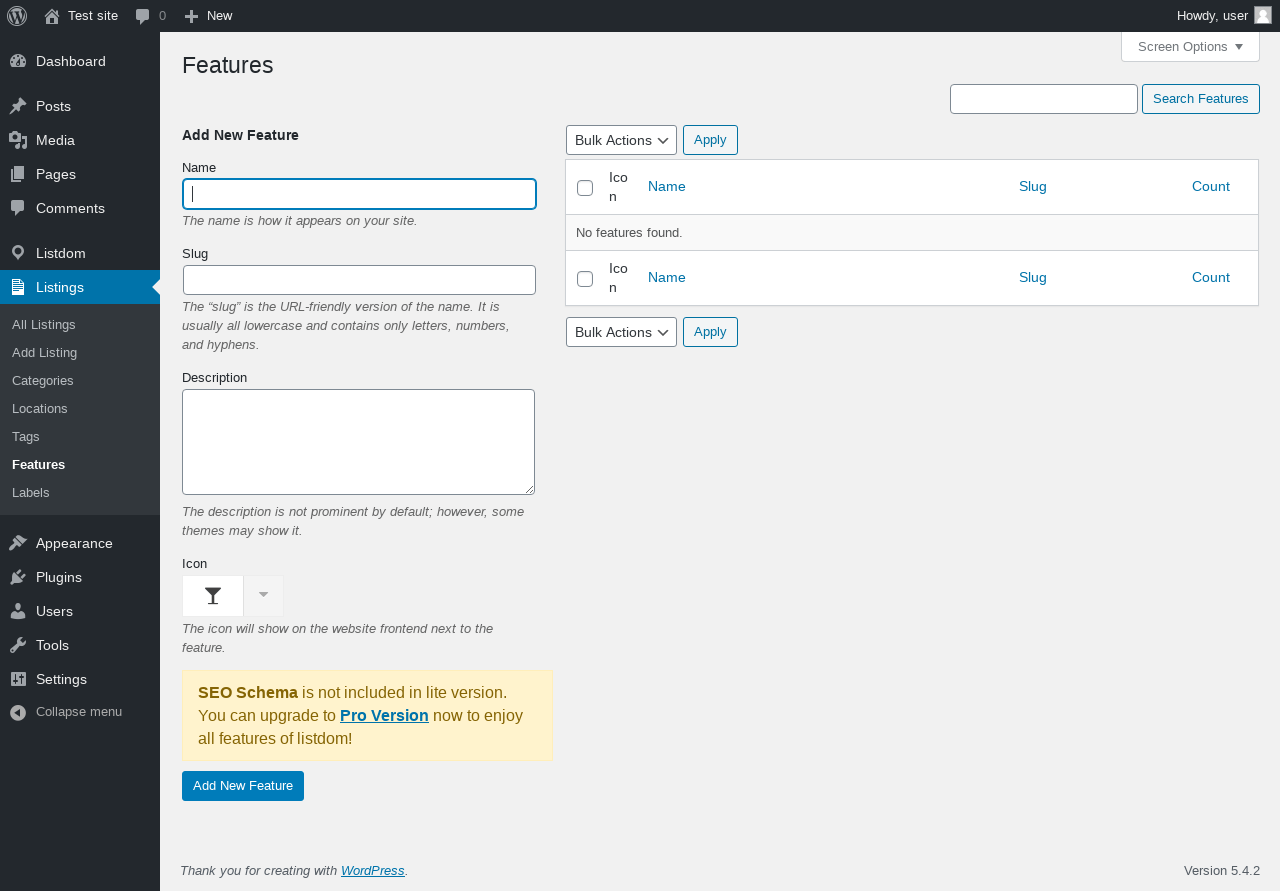1280x891 pixels.
Task: Click the WordPress logo icon
Action: click(x=17, y=16)
